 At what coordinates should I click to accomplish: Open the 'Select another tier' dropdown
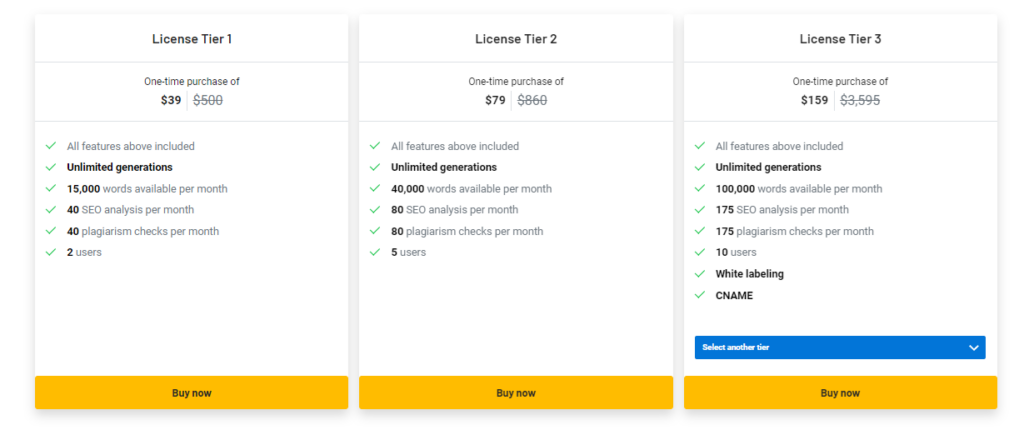click(x=839, y=347)
